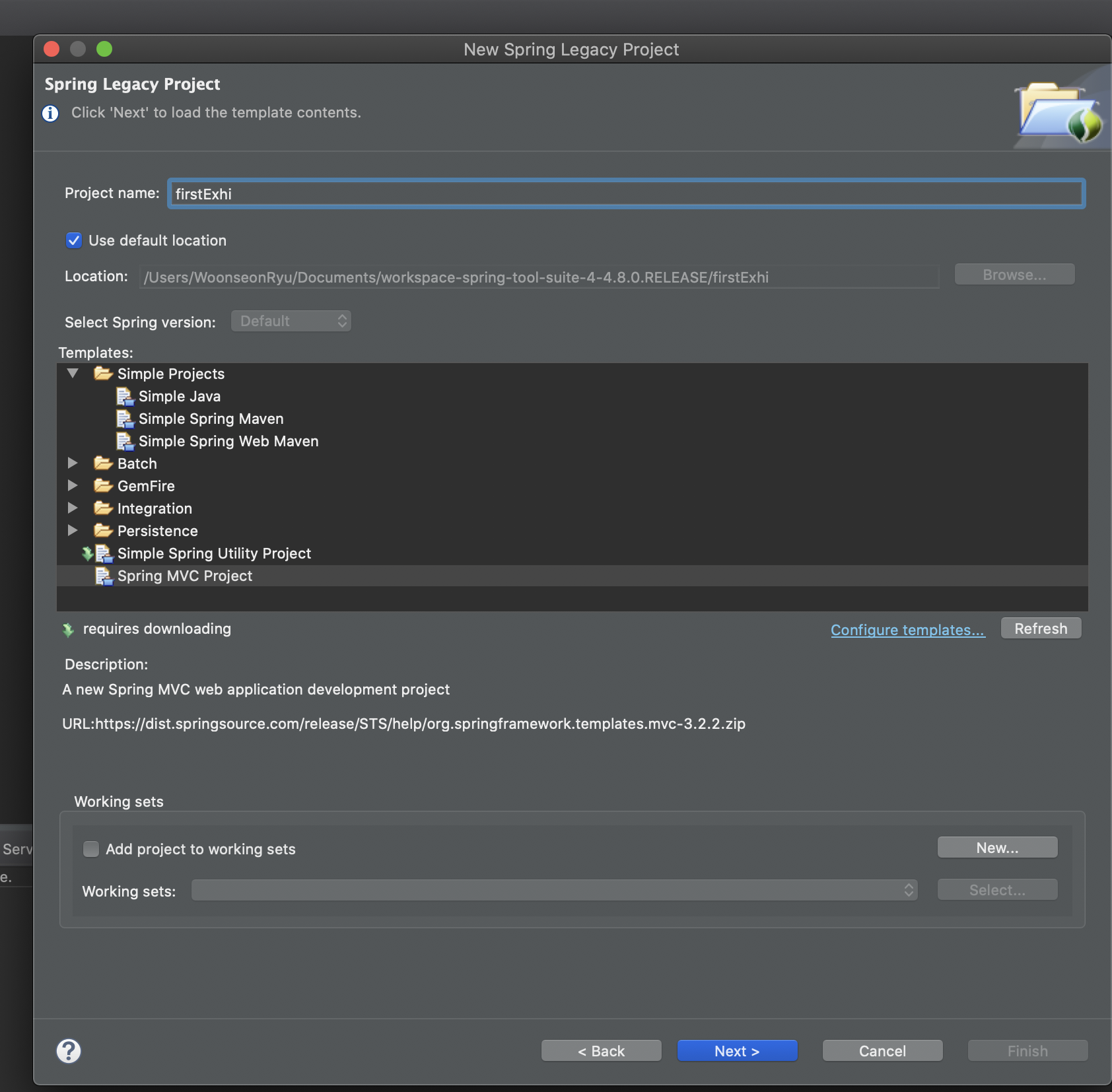Screen dimensions: 1112x1092
Task: Open the Configure templates link
Action: coord(908,630)
